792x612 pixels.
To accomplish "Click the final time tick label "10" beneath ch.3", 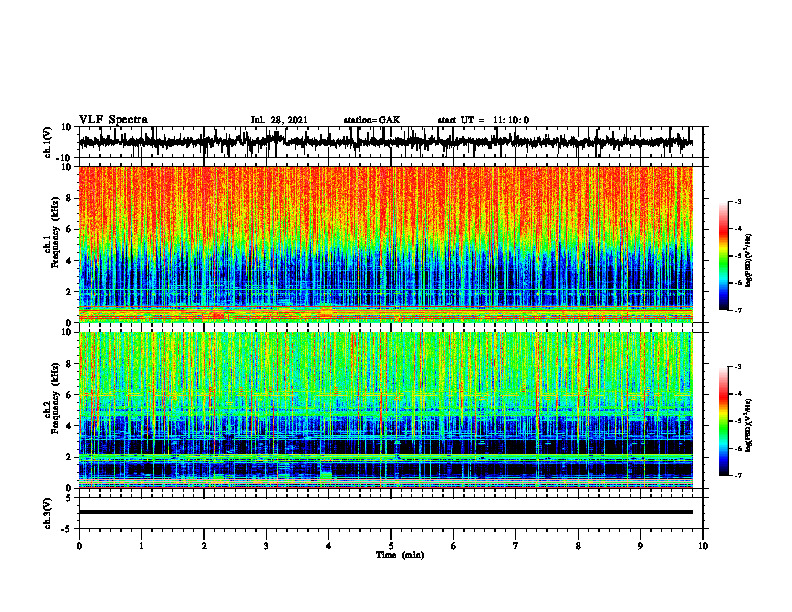I will click(703, 546).
